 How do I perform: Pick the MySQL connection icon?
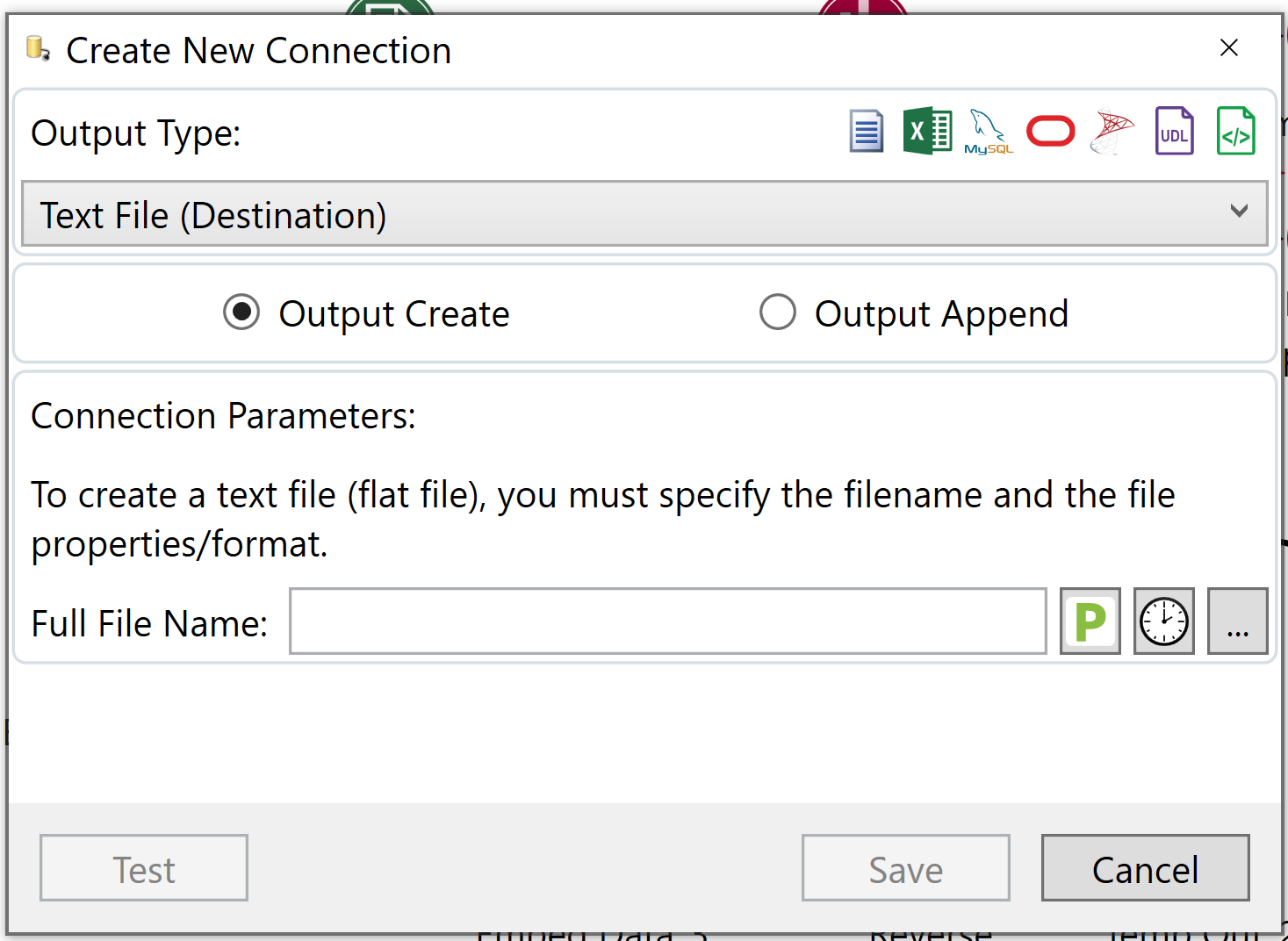click(x=989, y=132)
